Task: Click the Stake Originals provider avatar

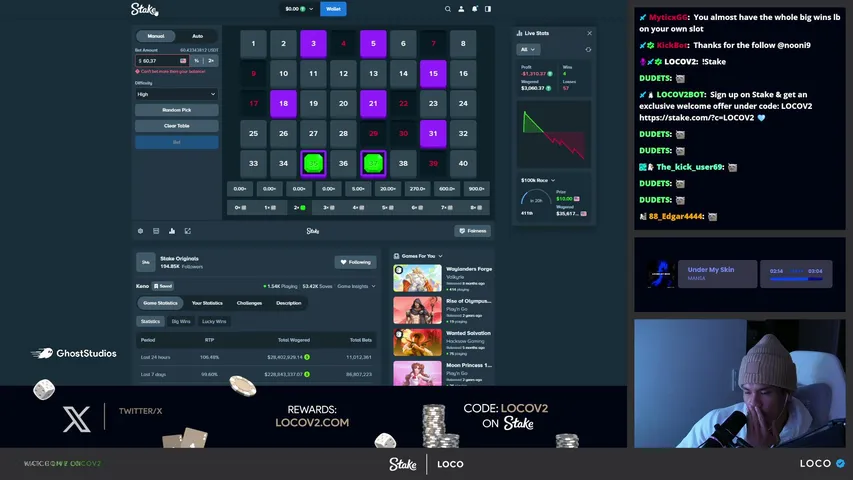Action: point(146,262)
